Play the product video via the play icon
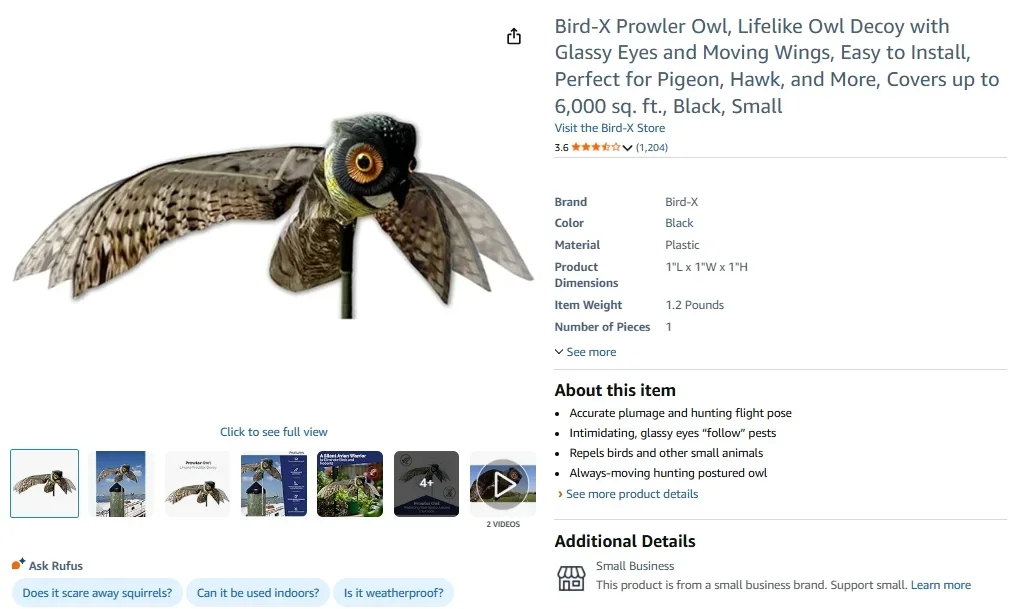This screenshot has width=1022, height=609. pyautogui.click(x=502, y=483)
